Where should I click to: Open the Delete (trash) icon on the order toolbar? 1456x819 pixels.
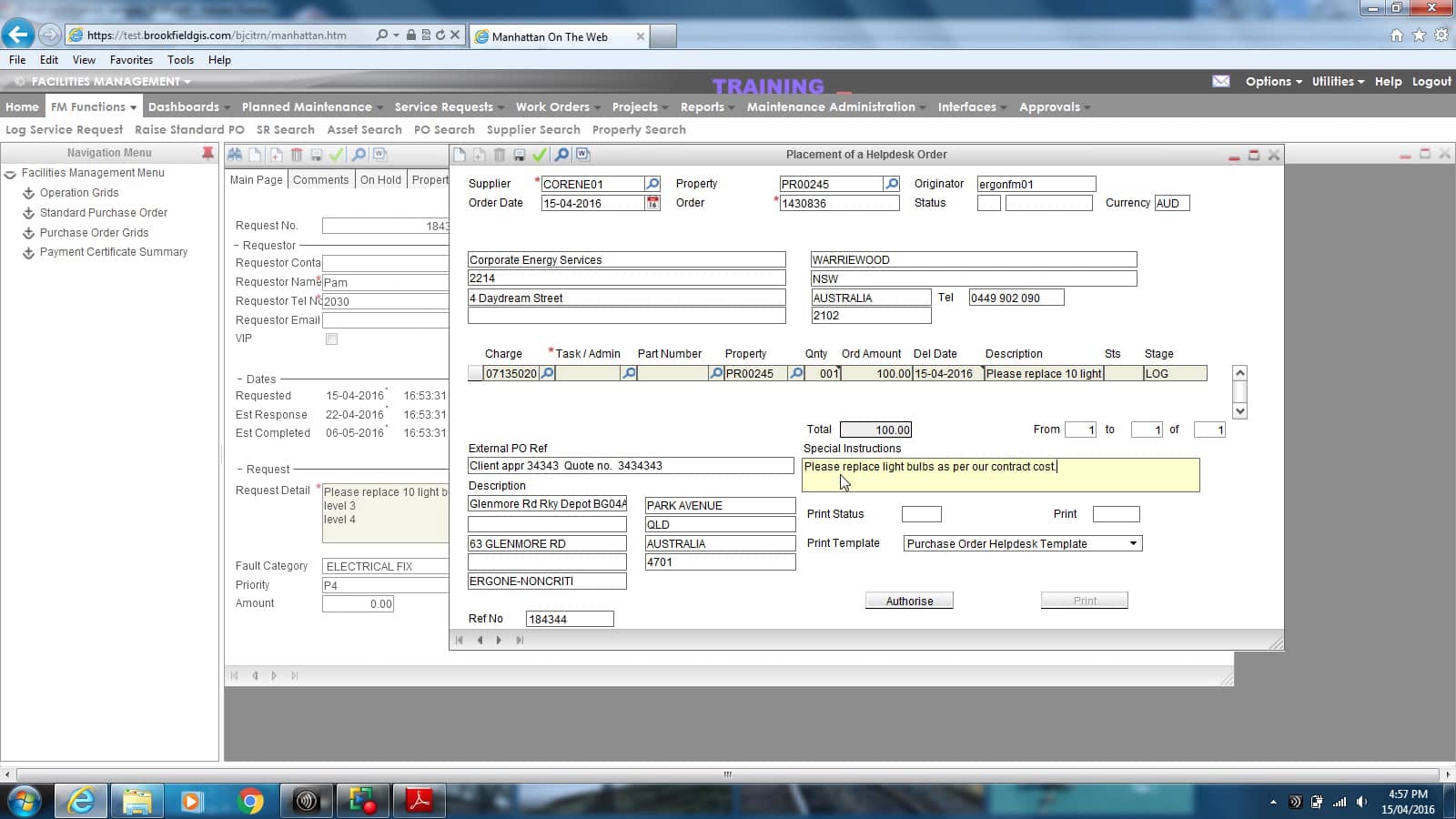pos(499,156)
